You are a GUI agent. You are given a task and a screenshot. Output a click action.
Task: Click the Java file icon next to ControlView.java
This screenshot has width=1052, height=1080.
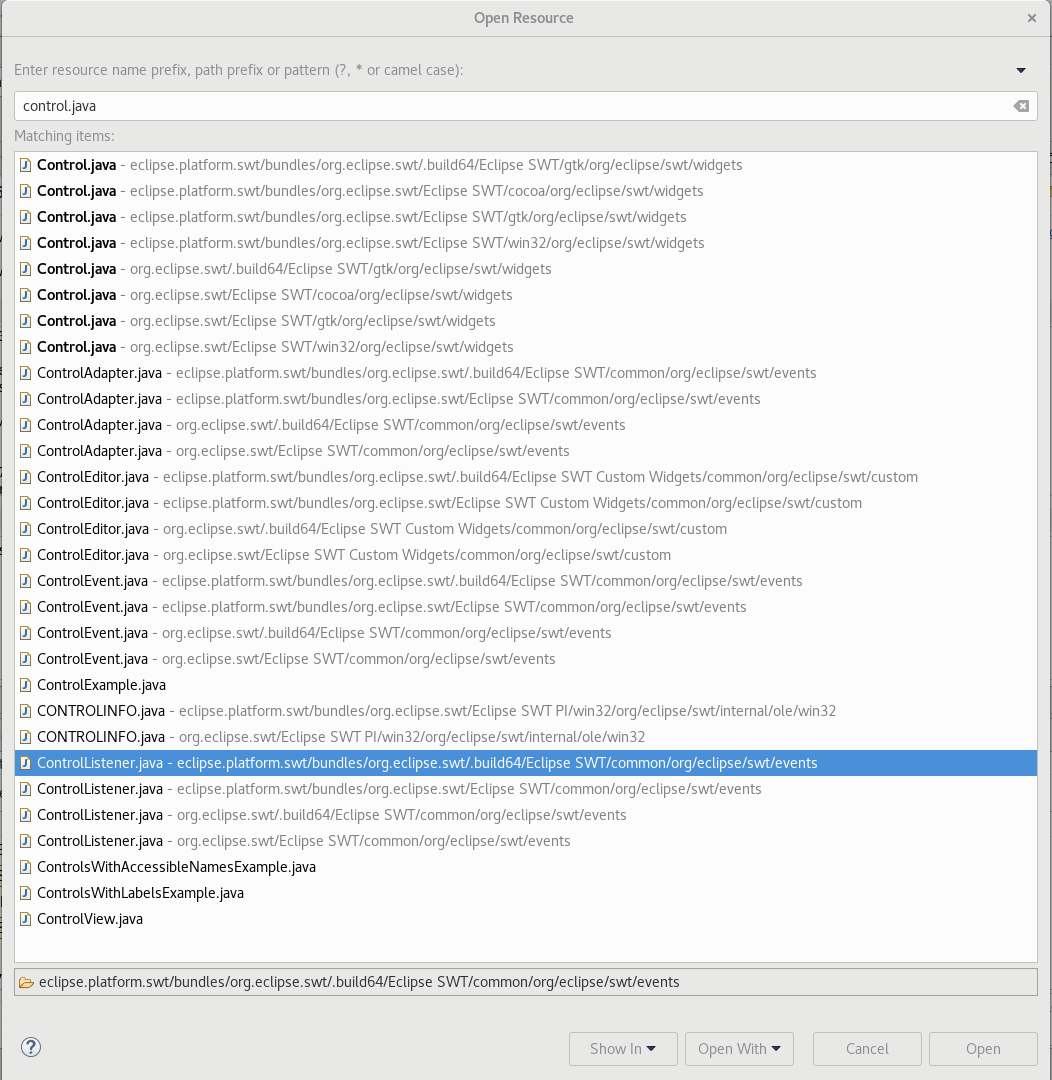[25, 919]
